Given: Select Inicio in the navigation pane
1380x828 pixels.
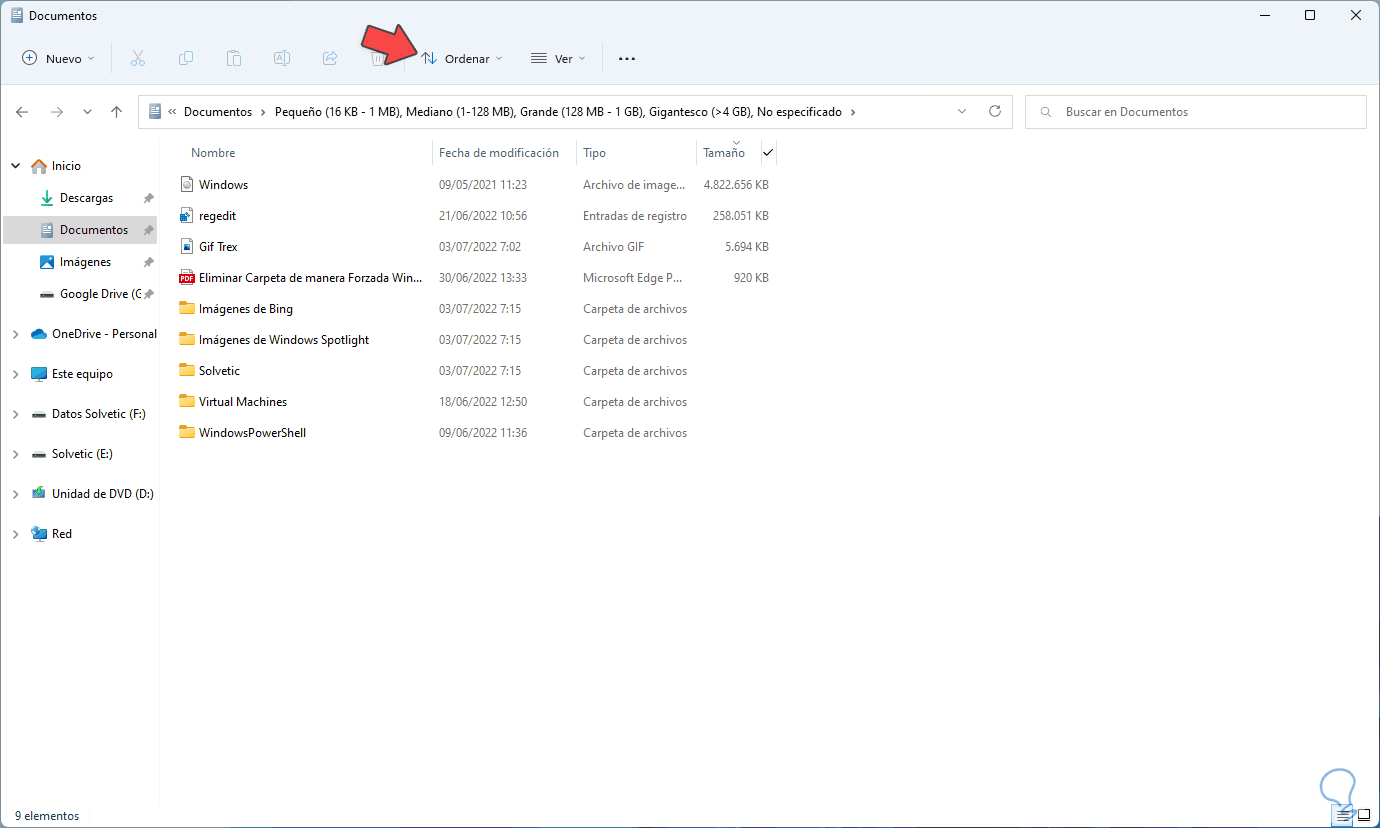Looking at the screenshot, I should [x=66, y=166].
